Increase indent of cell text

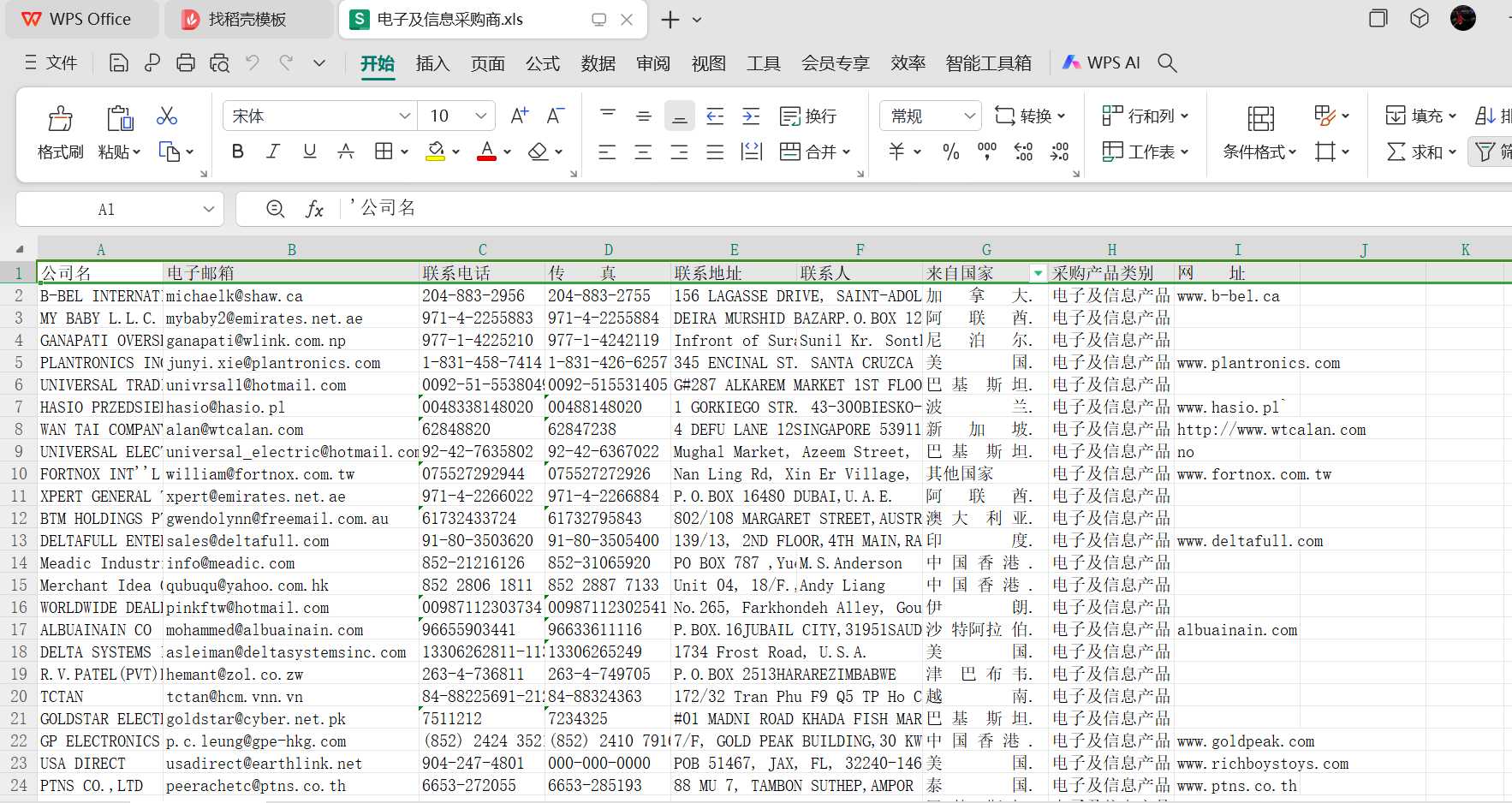[x=752, y=116]
